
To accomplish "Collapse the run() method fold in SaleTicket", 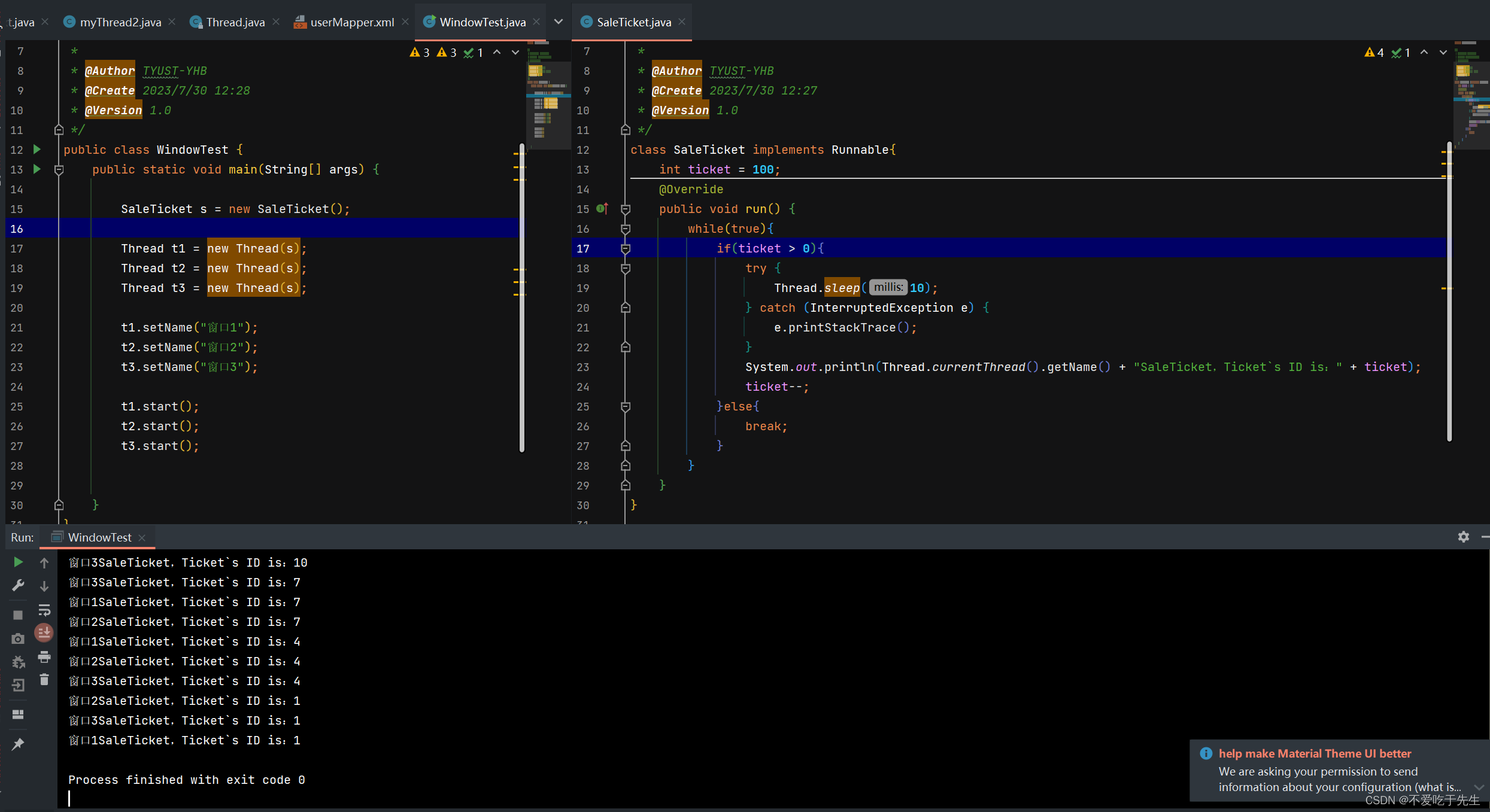I will [x=626, y=209].
